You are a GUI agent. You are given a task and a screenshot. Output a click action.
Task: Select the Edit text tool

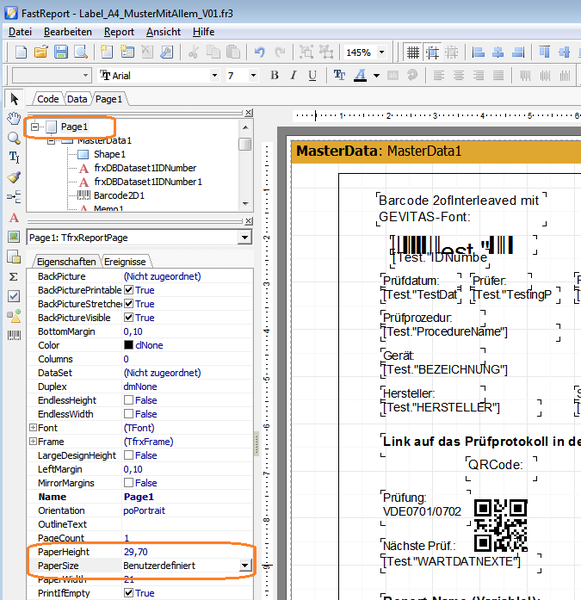[14, 157]
